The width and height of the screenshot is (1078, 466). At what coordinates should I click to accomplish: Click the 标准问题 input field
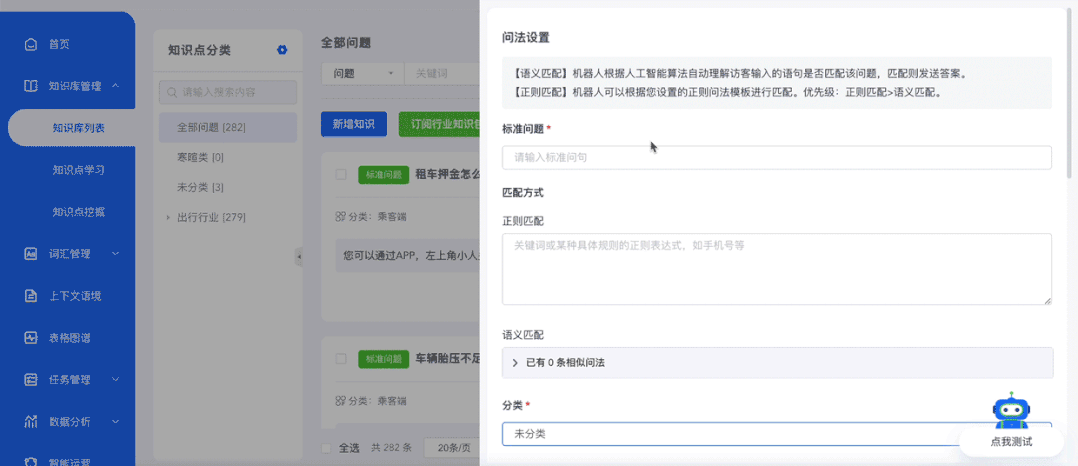click(x=777, y=157)
